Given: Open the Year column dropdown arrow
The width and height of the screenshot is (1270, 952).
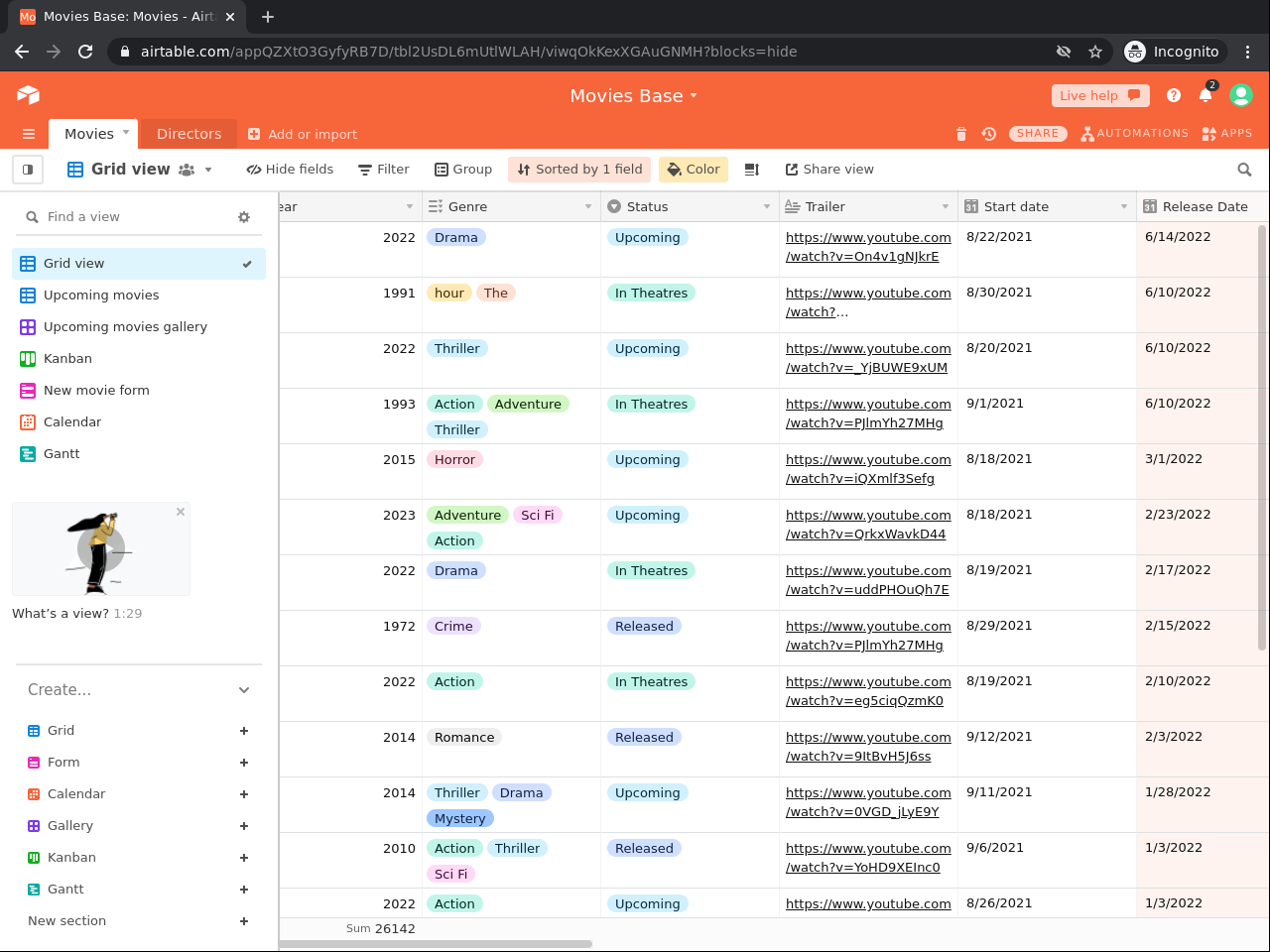Looking at the screenshot, I should [x=410, y=207].
